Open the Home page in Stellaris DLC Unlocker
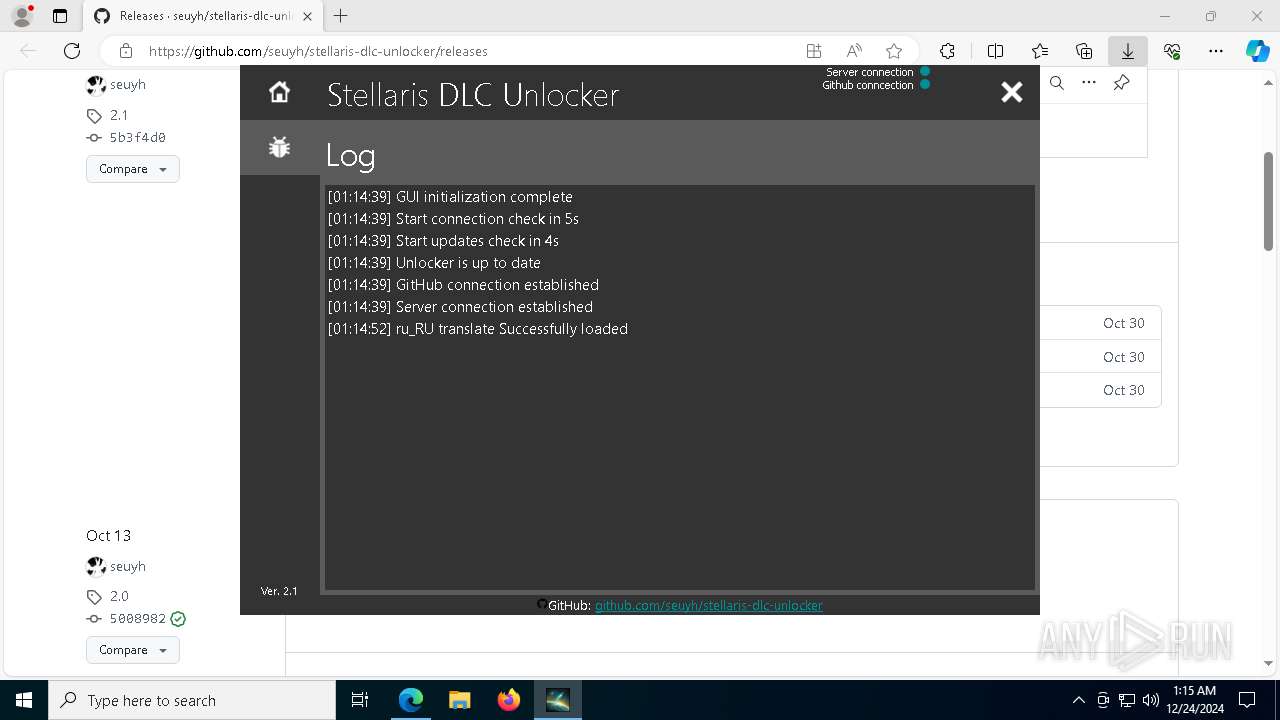Viewport: 1280px width, 720px height. pos(279,92)
